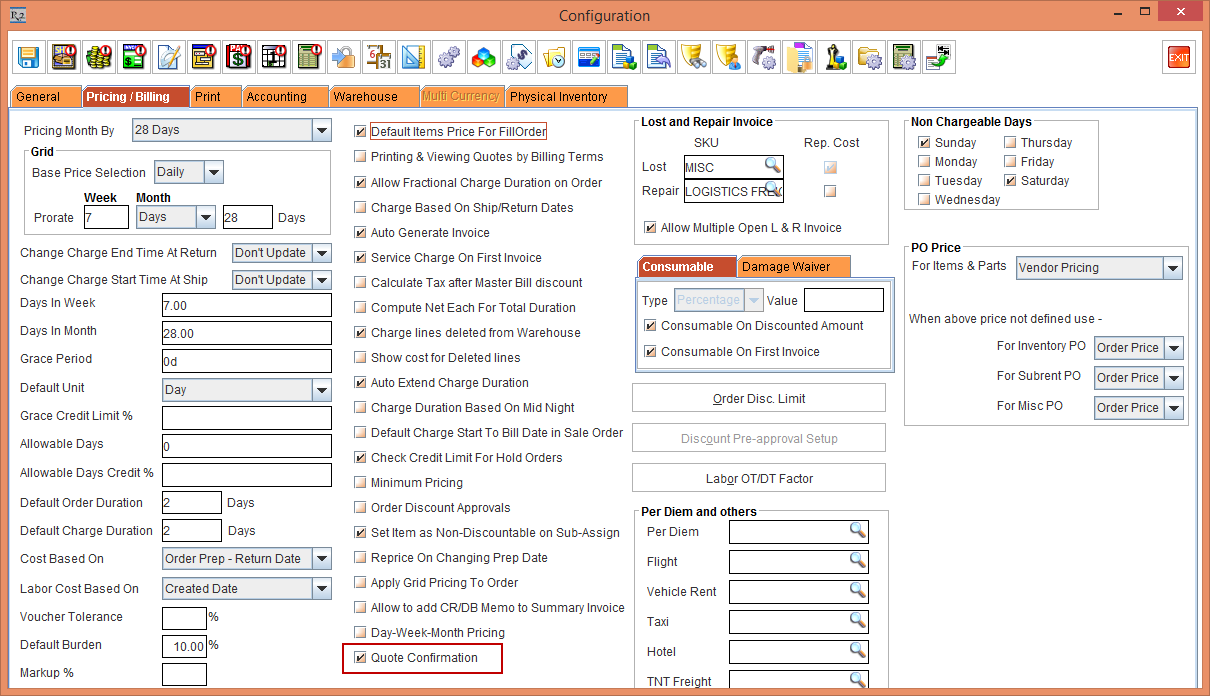1210x696 pixels.
Task: Click the blue triangle ruler icon
Action: (411, 57)
